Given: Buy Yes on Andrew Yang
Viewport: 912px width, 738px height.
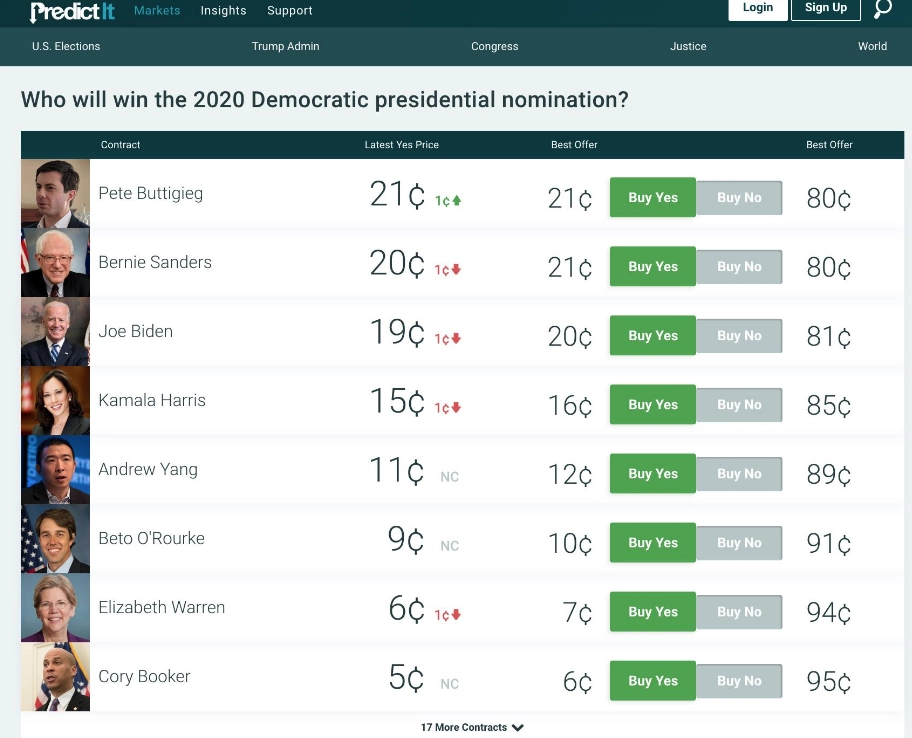Looking at the screenshot, I should tap(653, 473).
